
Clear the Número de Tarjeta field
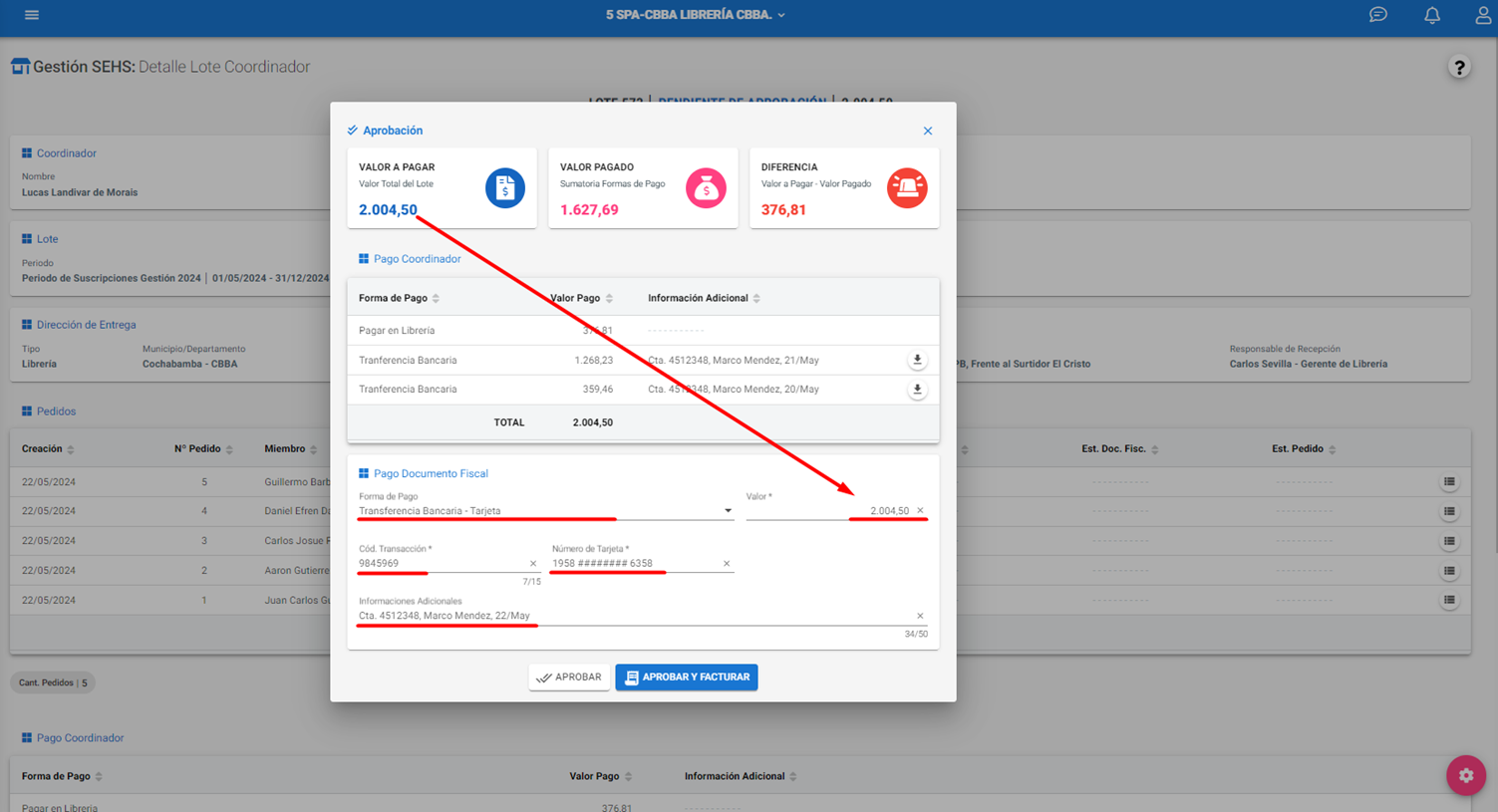(x=727, y=564)
